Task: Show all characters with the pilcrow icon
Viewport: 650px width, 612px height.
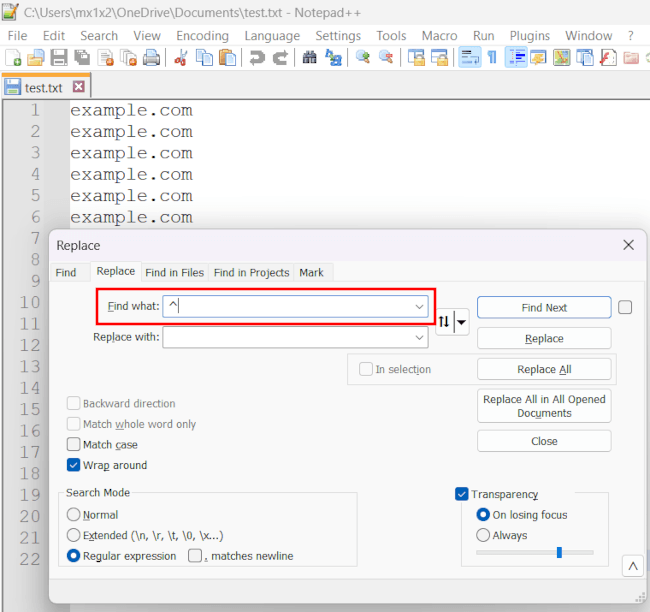Action: (492, 58)
